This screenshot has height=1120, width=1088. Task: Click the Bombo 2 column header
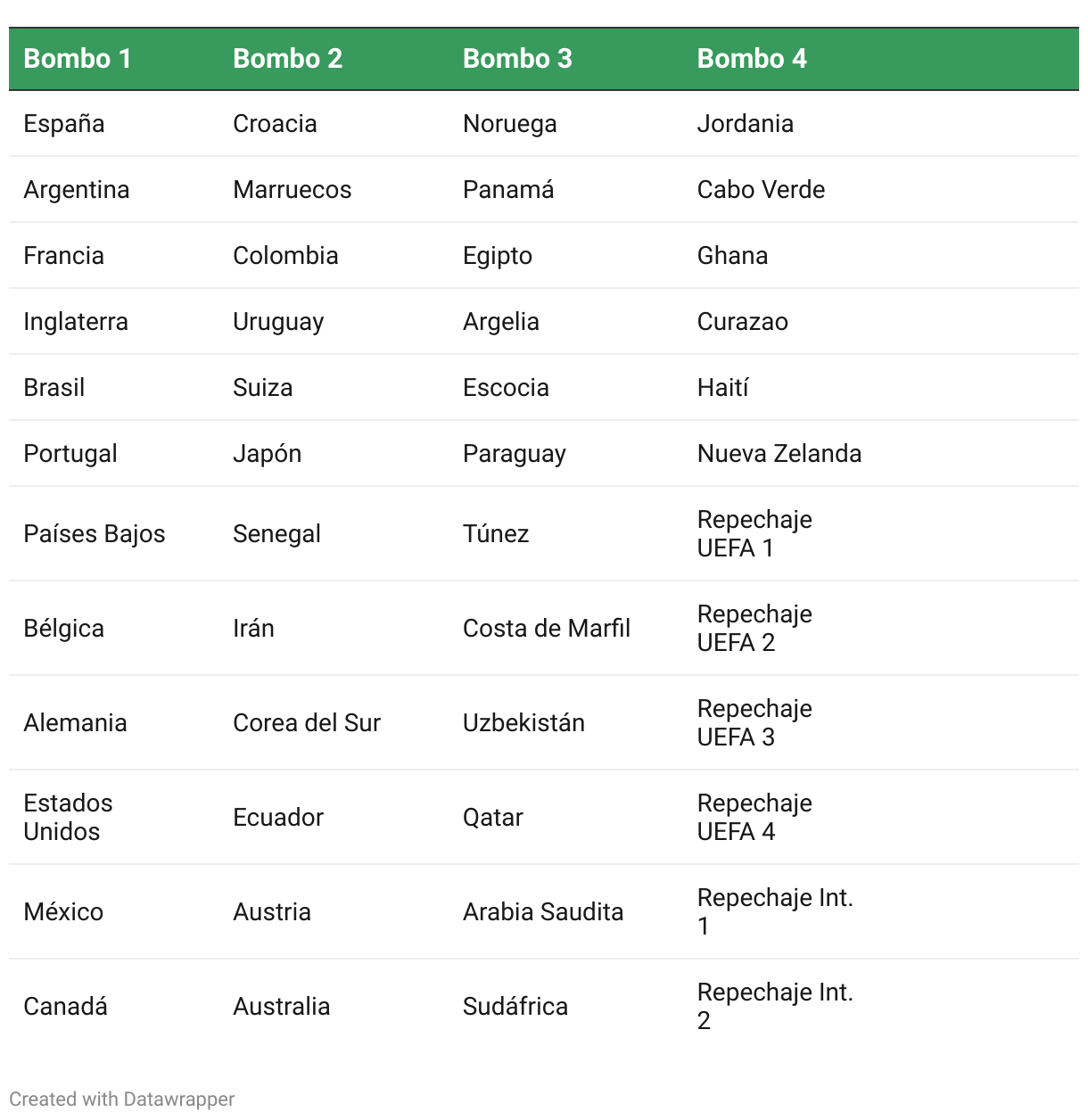pos(287,59)
